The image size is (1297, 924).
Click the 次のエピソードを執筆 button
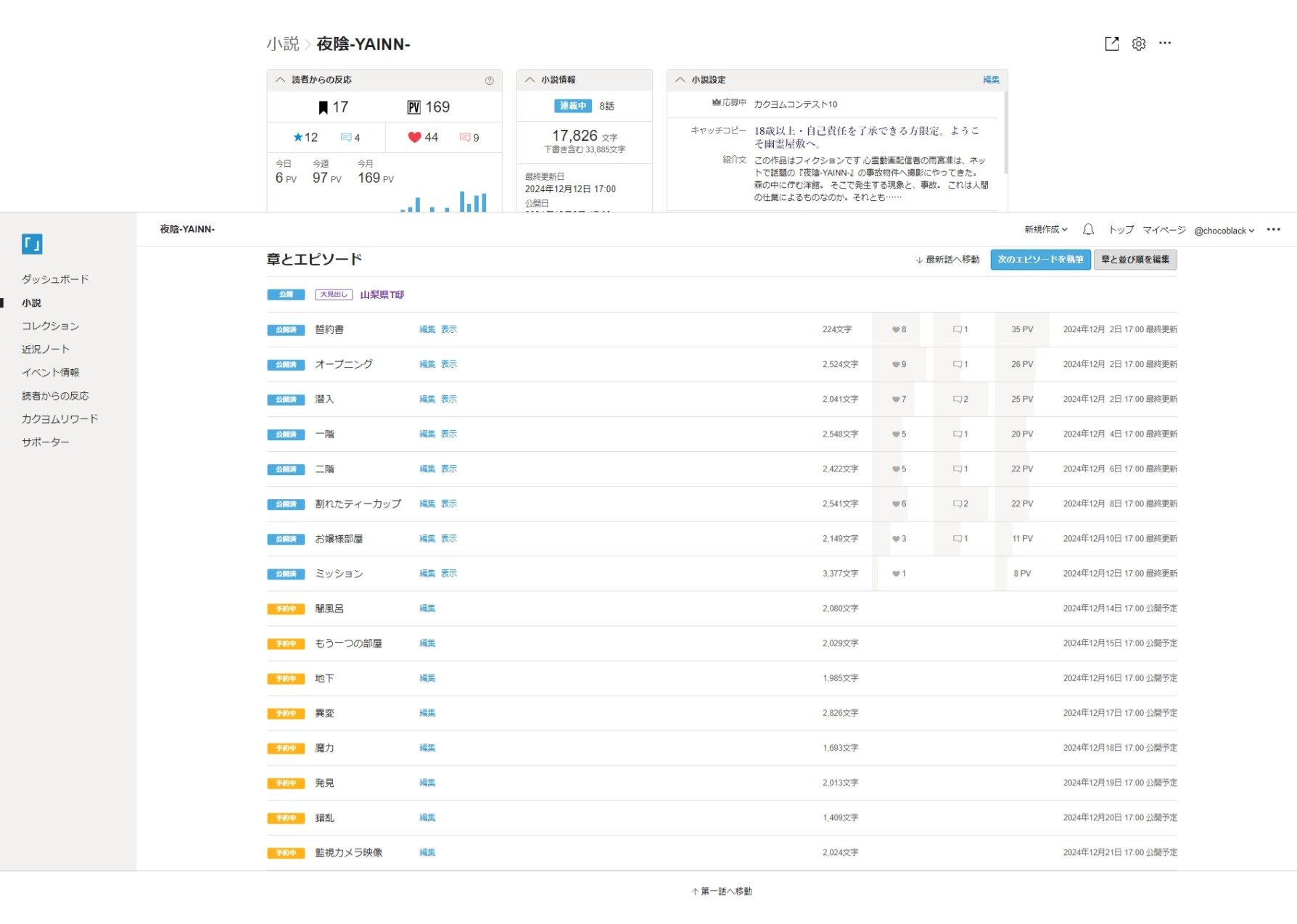coord(1040,260)
